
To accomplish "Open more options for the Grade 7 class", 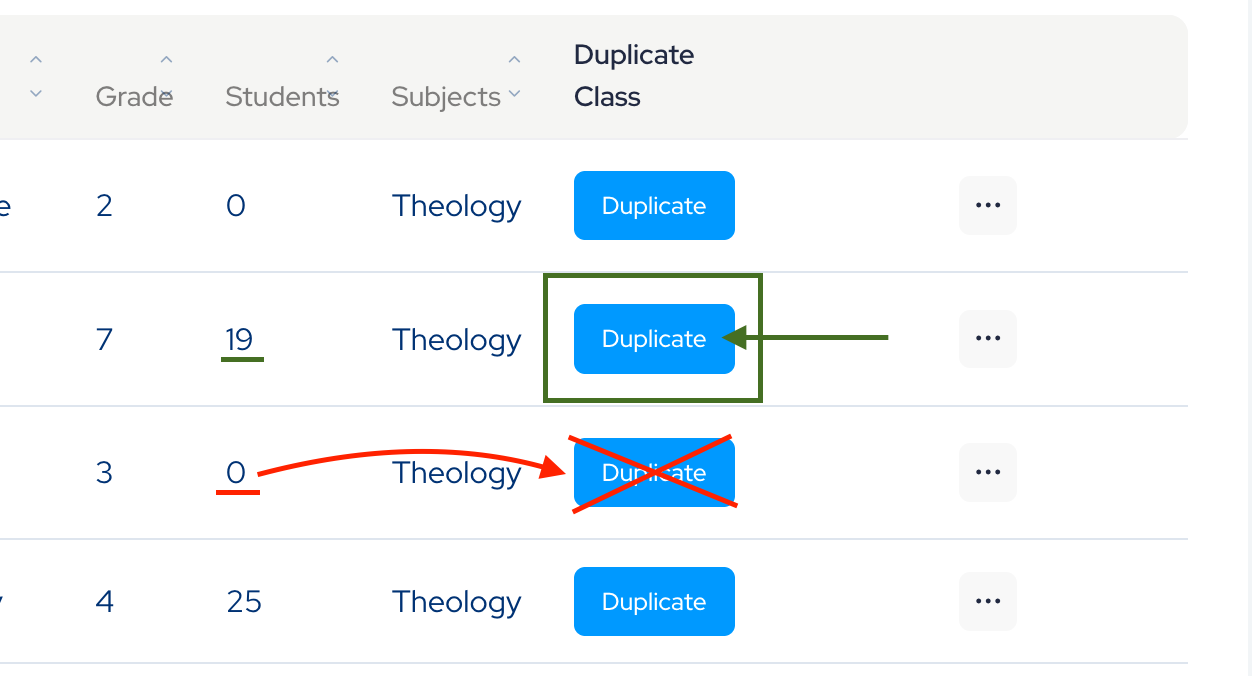I will point(987,339).
